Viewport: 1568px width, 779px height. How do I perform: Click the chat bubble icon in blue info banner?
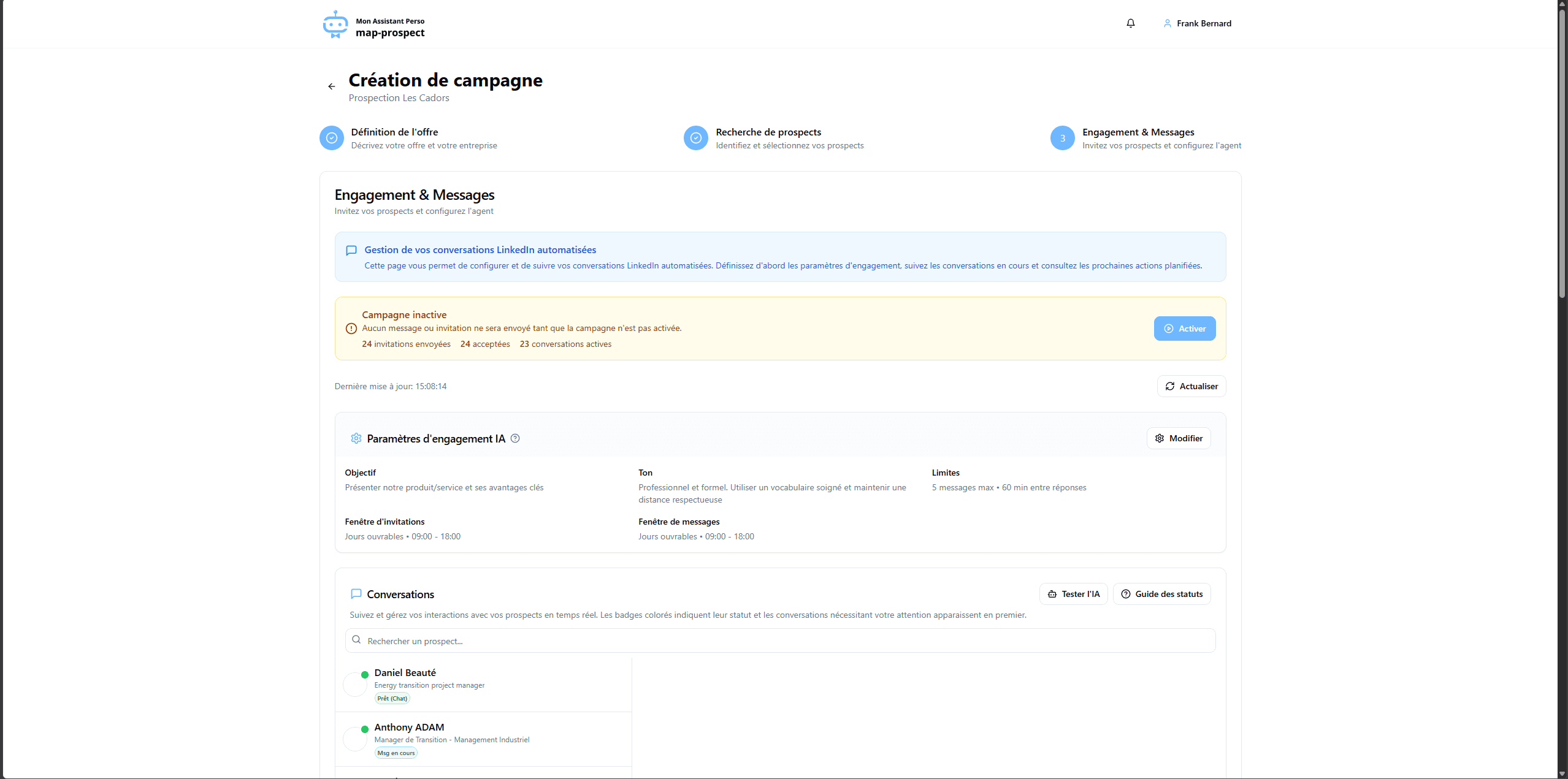click(351, 250)
